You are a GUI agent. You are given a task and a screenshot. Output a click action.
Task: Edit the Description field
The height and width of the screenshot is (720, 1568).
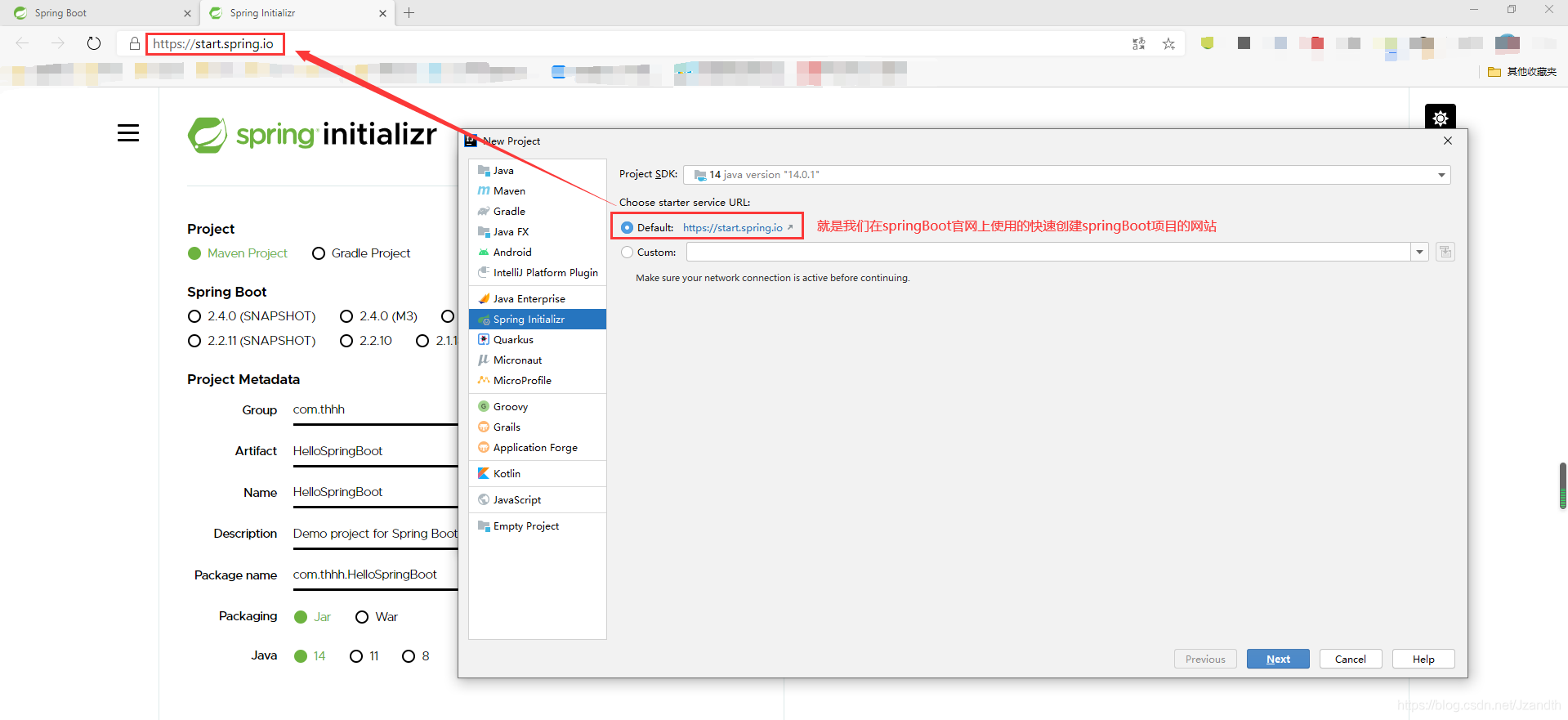(375, 534)
